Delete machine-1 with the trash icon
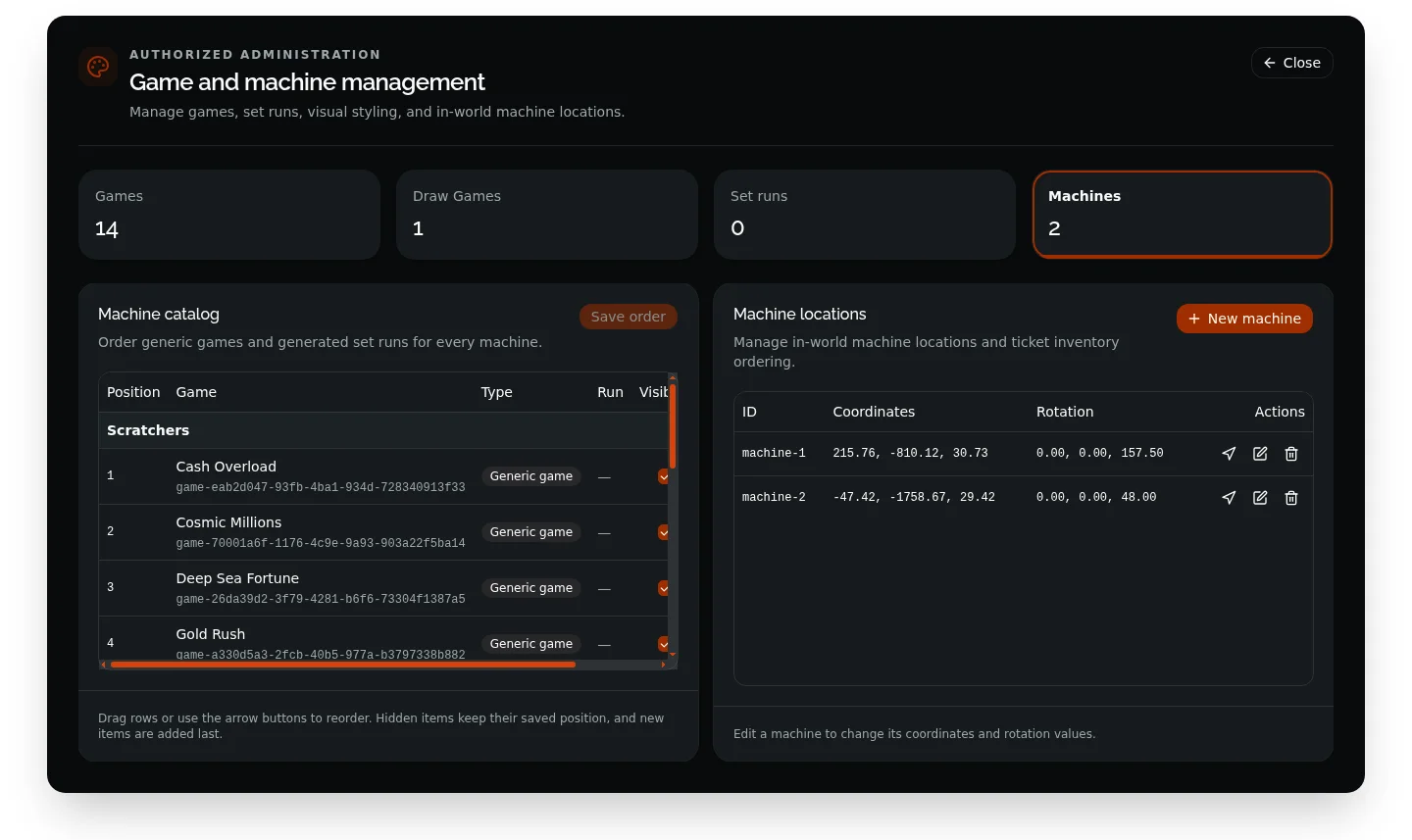1412x840 pixels. click(x=1291, y=454)
